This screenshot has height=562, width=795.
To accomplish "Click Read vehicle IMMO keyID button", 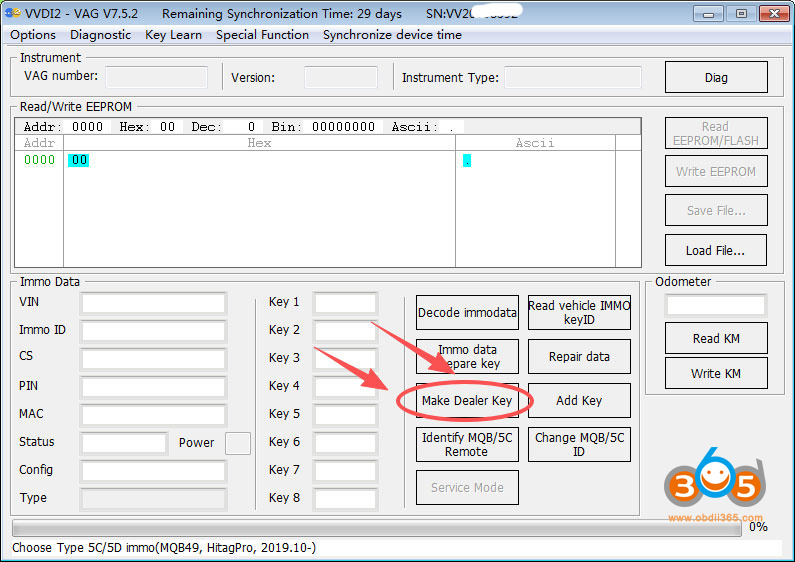I will click(x=579, y=312).
